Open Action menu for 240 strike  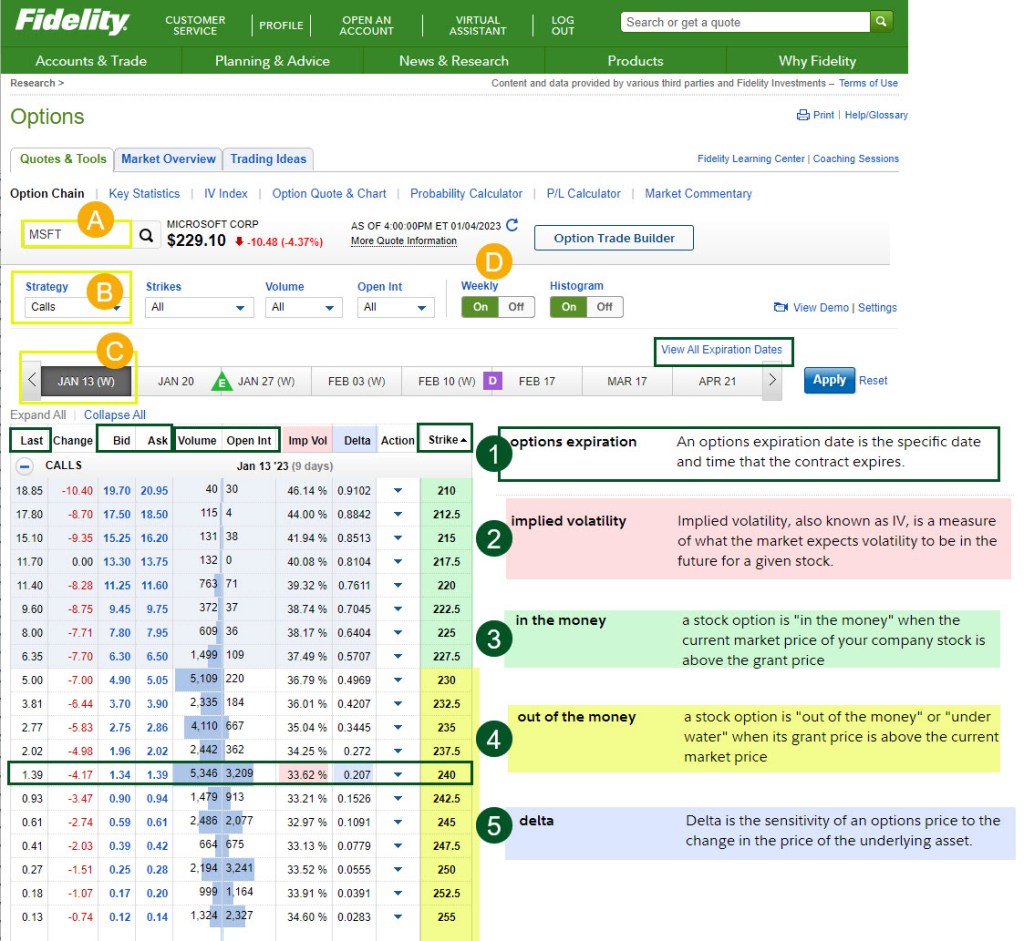pyautogui.click(x=397, y=775)
